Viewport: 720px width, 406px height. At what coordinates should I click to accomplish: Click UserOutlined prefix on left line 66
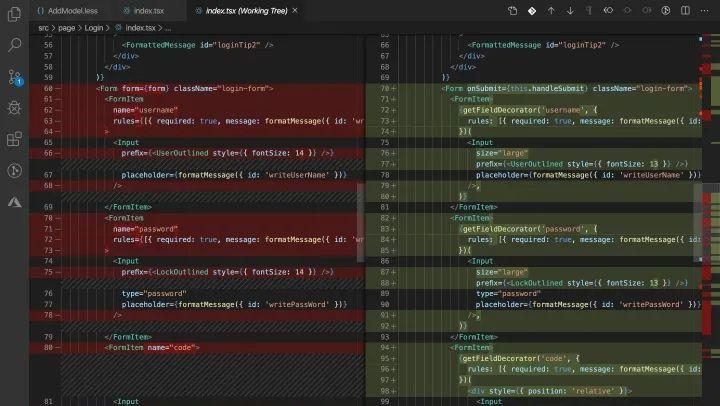pyautogui.click(x=227, y=153)
